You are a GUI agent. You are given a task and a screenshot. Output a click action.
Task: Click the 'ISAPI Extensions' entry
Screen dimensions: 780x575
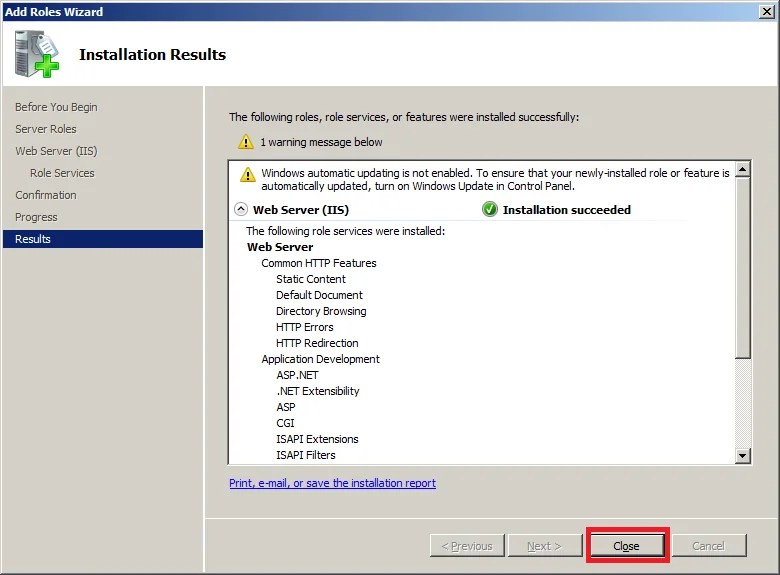click(x=317, y=439)
